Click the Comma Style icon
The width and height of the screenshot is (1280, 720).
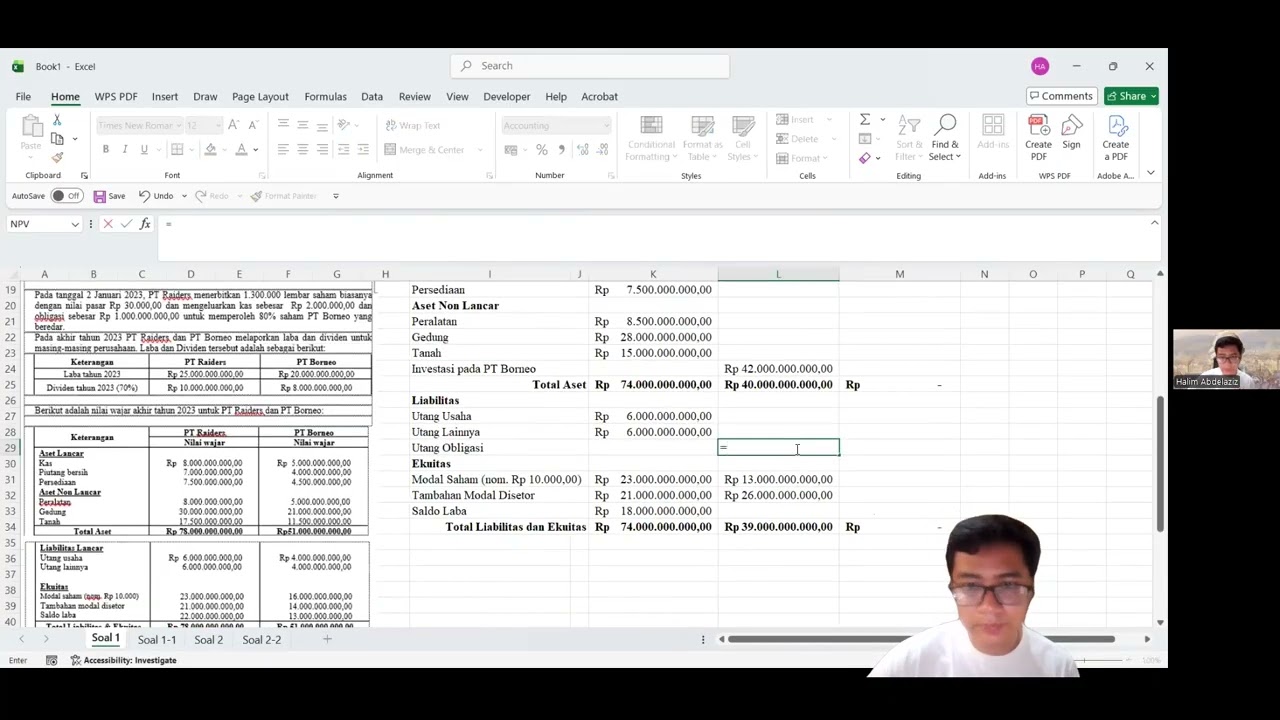pyautogui.click(x=561, y=150)
